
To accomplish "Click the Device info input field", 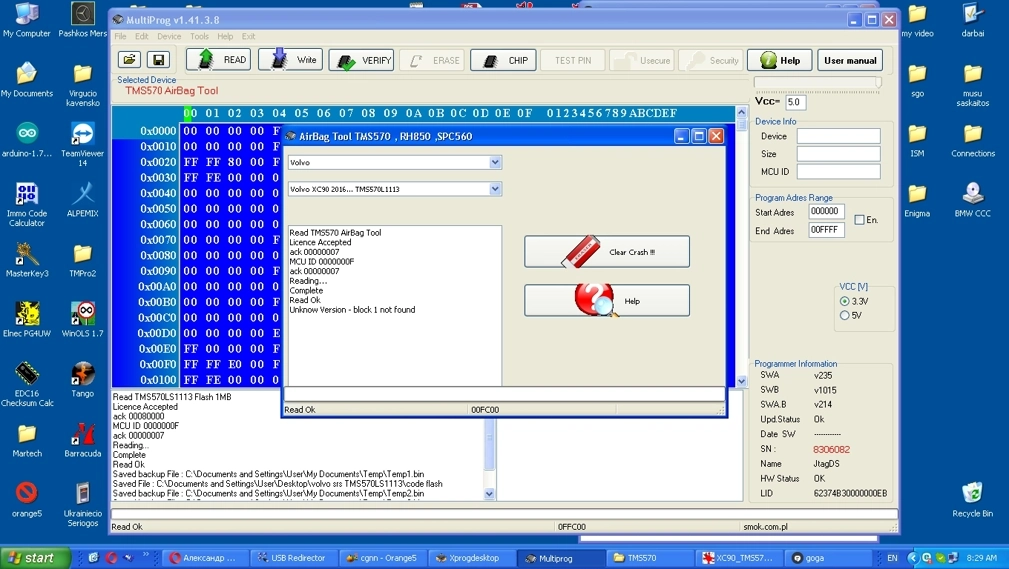I will click(x=838, y=136).
